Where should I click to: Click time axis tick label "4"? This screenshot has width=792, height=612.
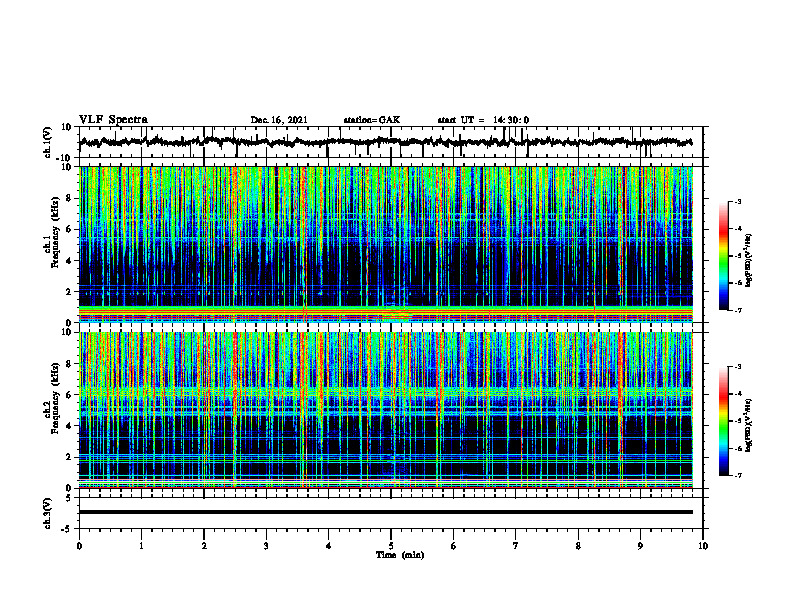(328, 546)
